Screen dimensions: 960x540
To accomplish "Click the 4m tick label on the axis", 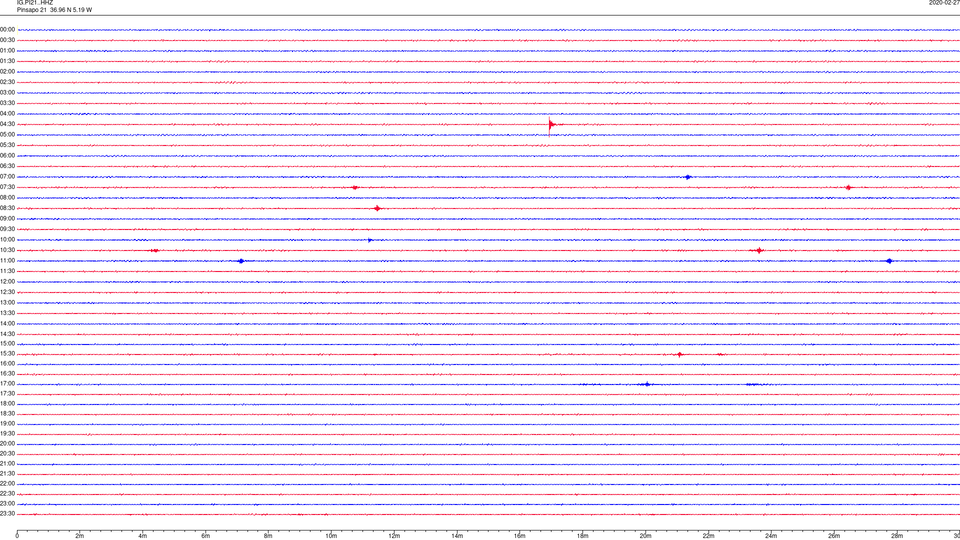I will (143, 536).
